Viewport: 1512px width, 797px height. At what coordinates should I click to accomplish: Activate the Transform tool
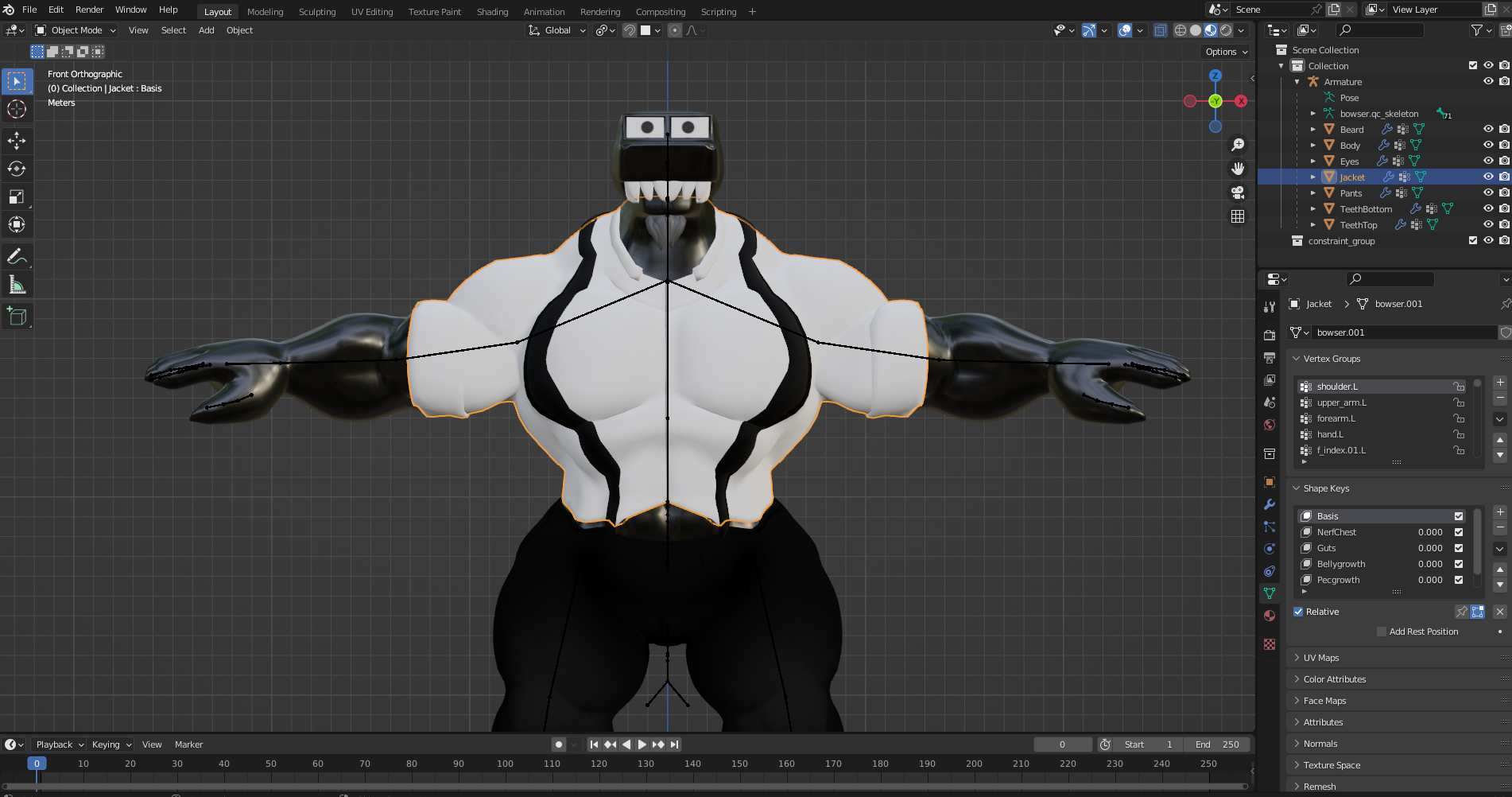point(17,225)
